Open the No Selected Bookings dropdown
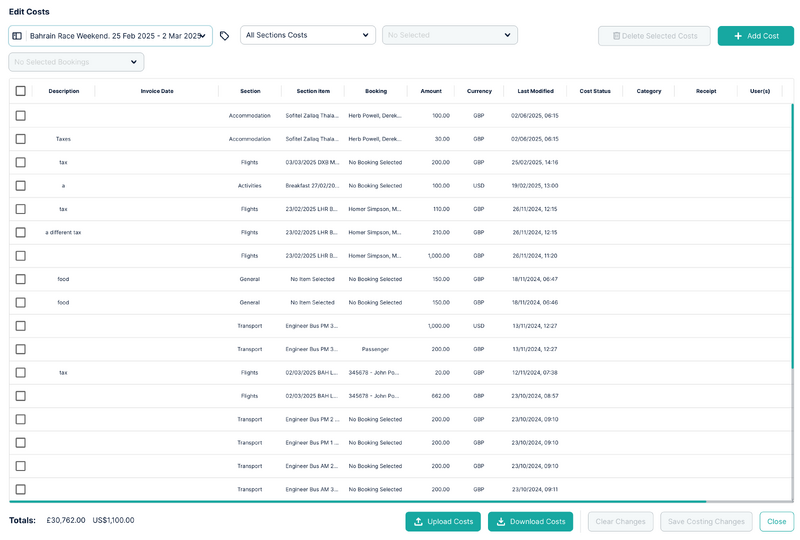The width and height of the screenshot is (800, 540). 76,62
